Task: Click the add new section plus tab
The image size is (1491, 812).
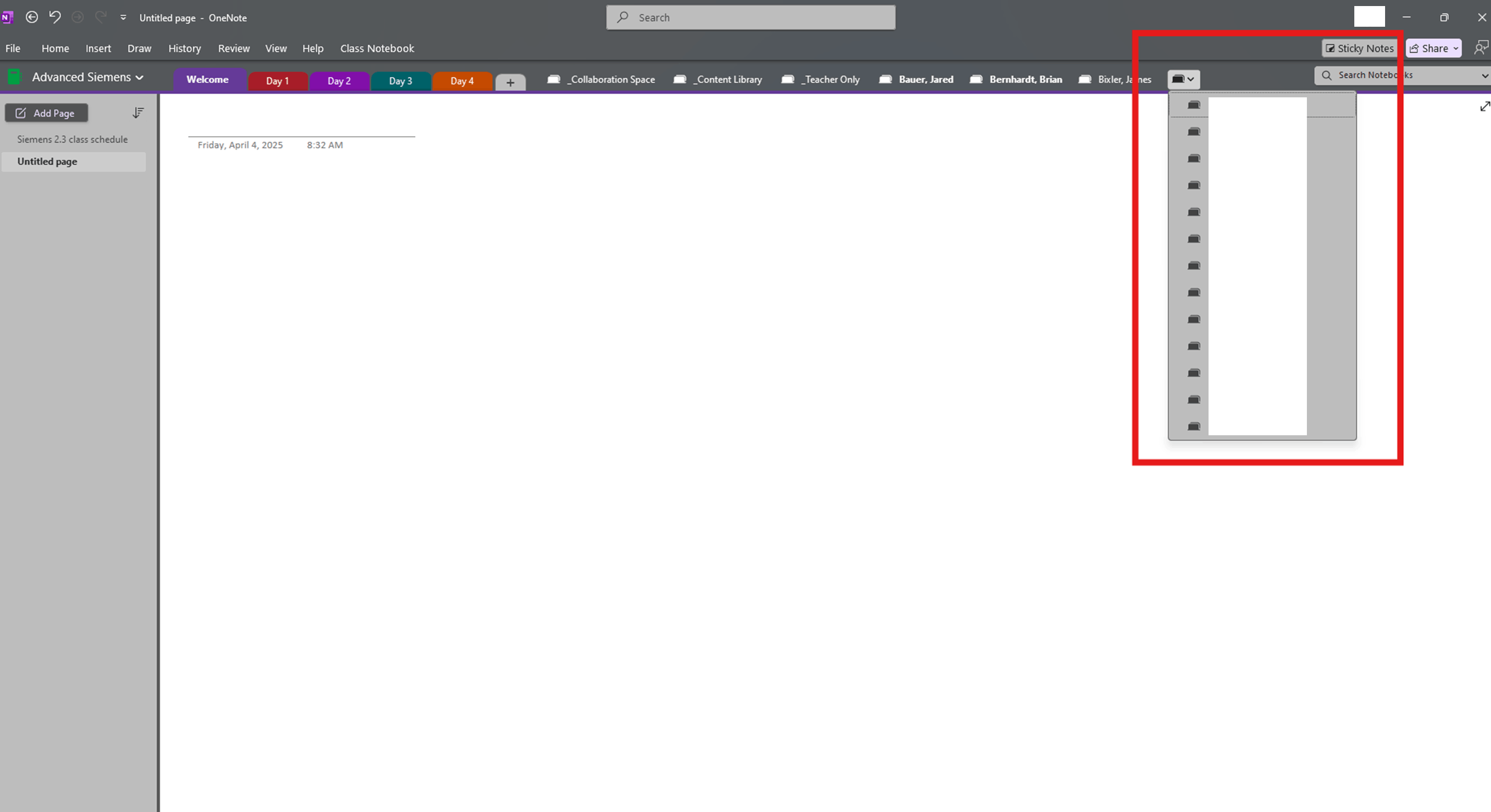Action: tap(510, 82)
